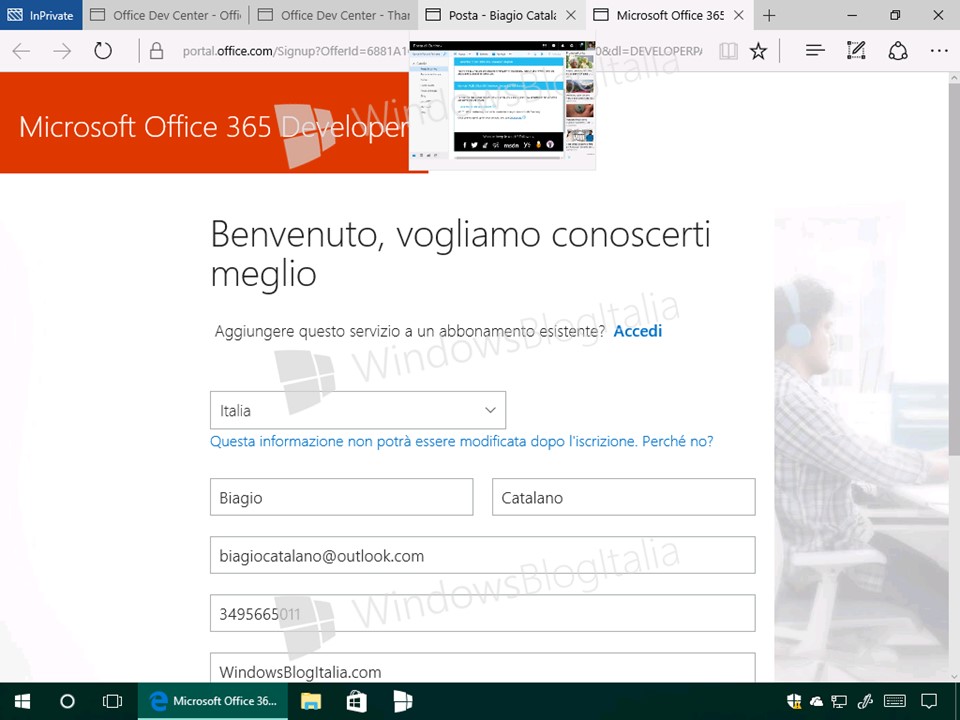The image size is (960, 720).
Task: Click the Microsoft Office 36... taskbar button
Action: (x=214, y=701)
